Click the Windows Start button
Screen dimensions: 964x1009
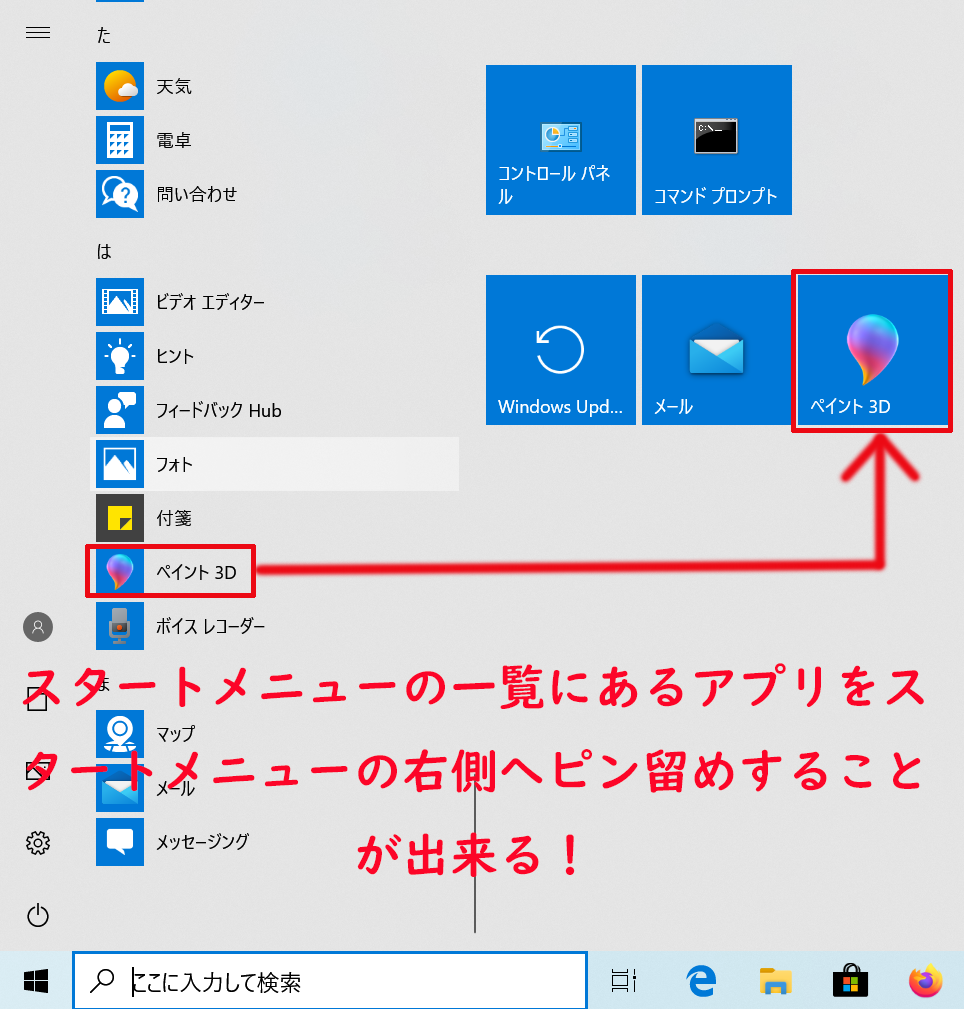[36, 981]
